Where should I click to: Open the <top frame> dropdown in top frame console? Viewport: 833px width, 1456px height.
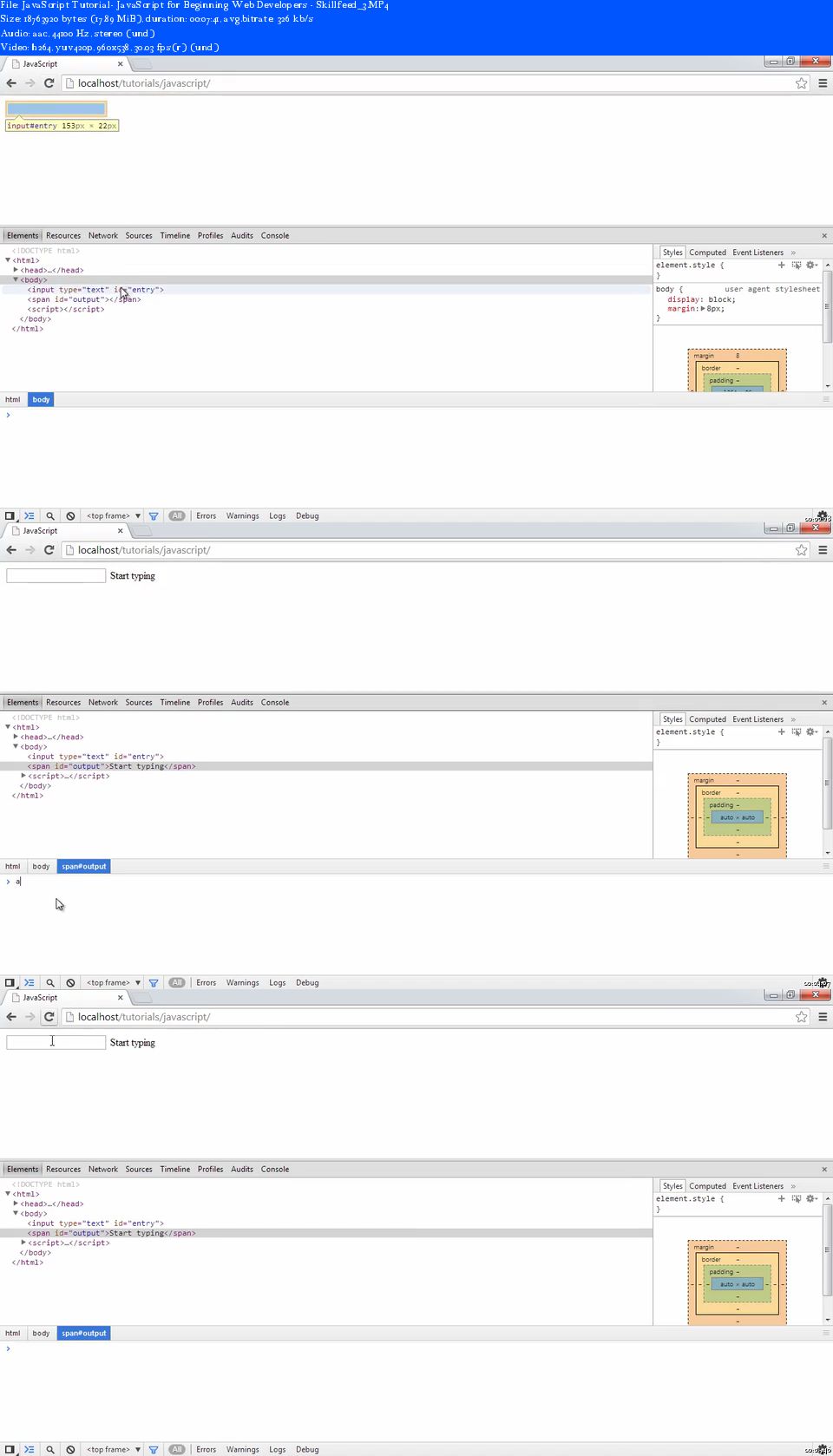(x=113, y=515)
